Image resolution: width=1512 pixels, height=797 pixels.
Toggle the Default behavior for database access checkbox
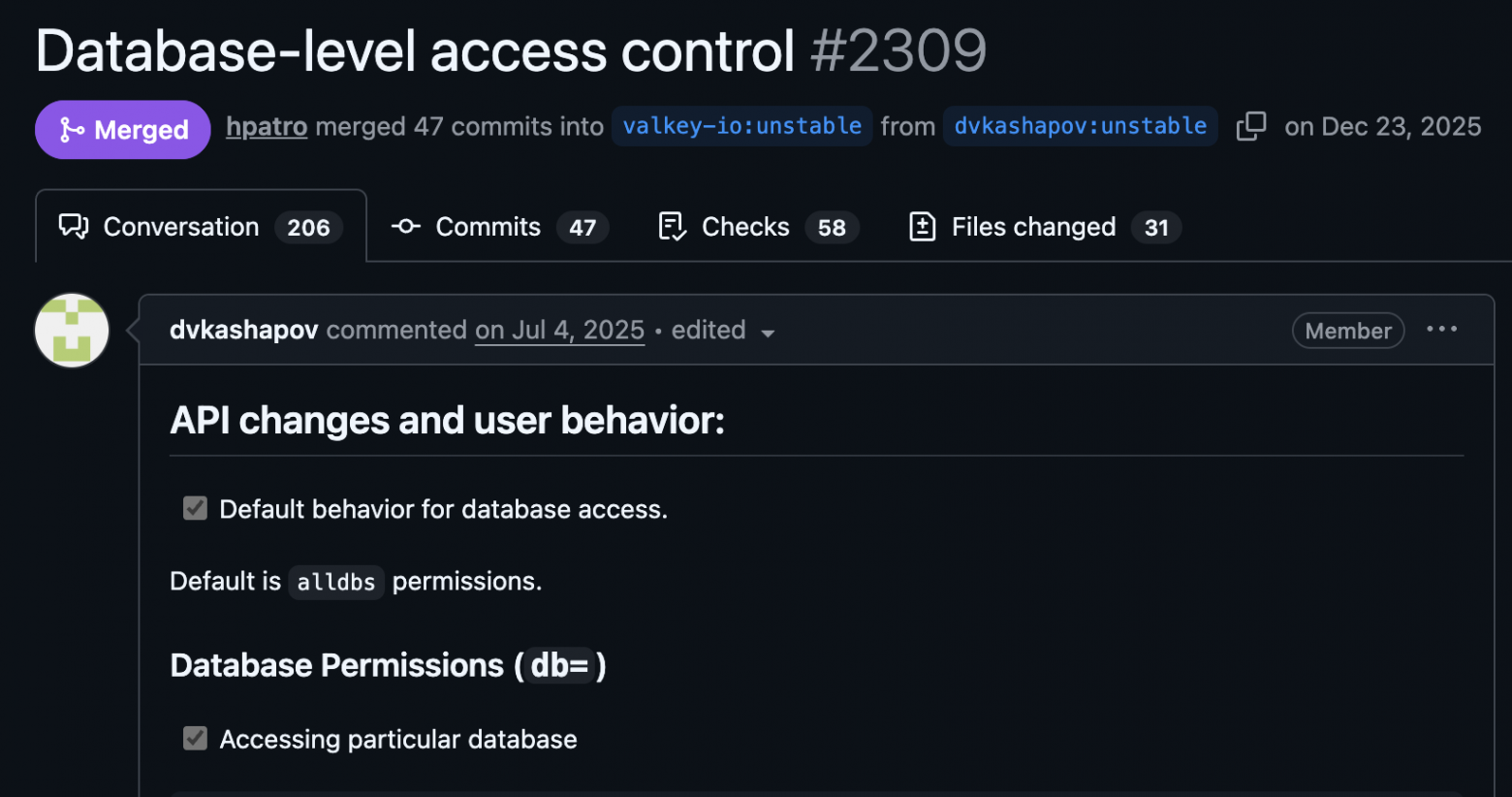196,509
